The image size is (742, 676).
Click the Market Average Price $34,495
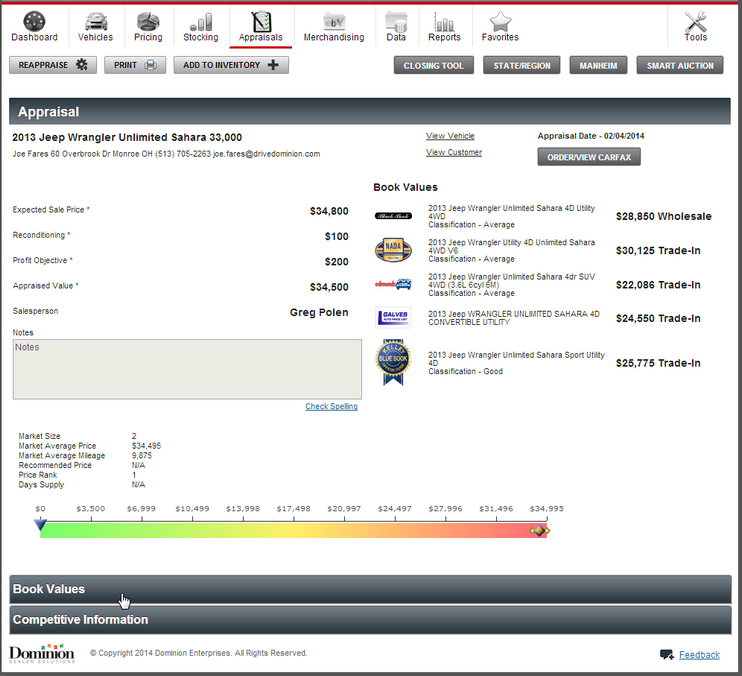click(146, 446)
